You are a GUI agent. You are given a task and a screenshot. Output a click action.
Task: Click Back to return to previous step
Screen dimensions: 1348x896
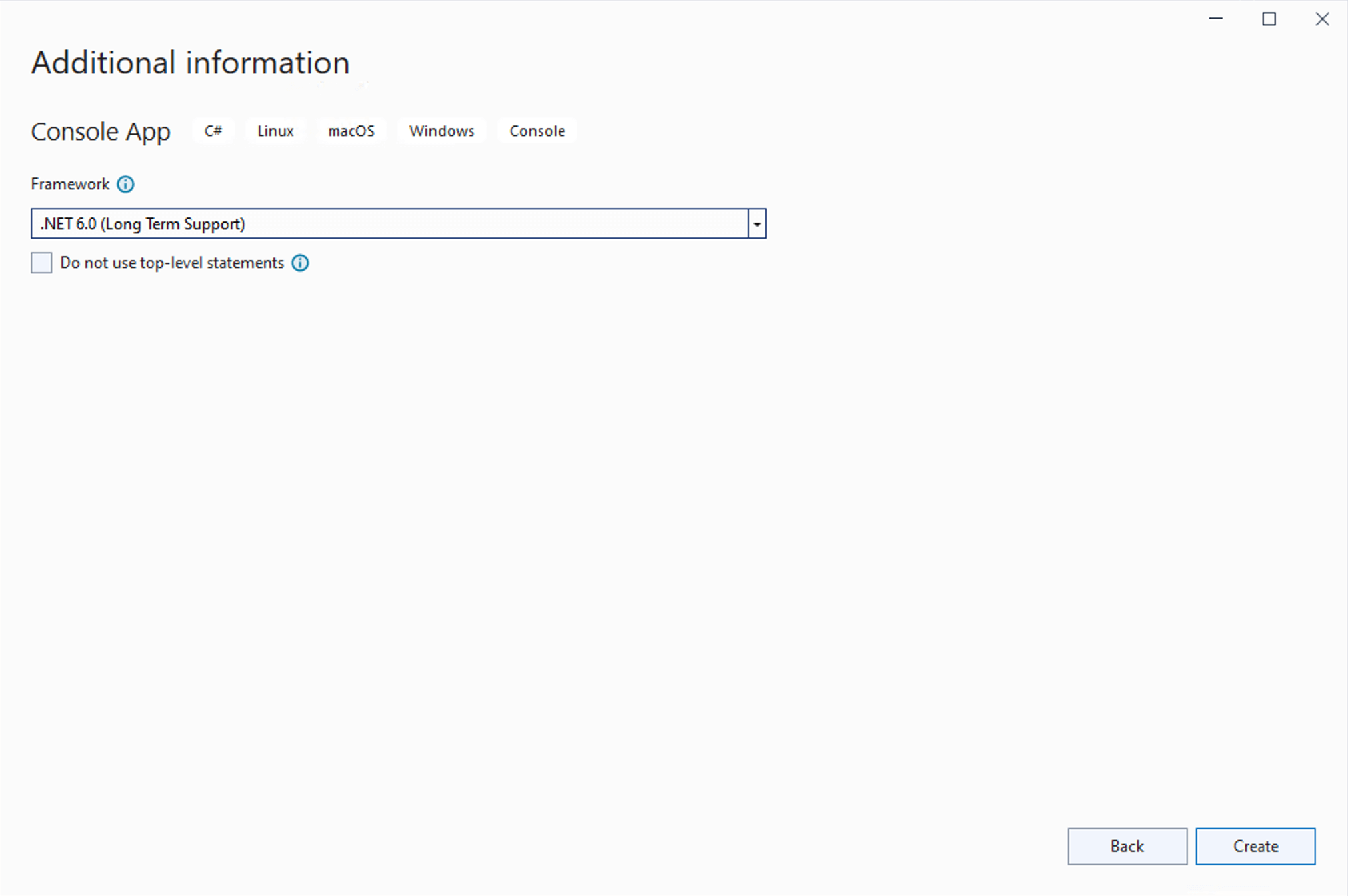click(1127, 845)
